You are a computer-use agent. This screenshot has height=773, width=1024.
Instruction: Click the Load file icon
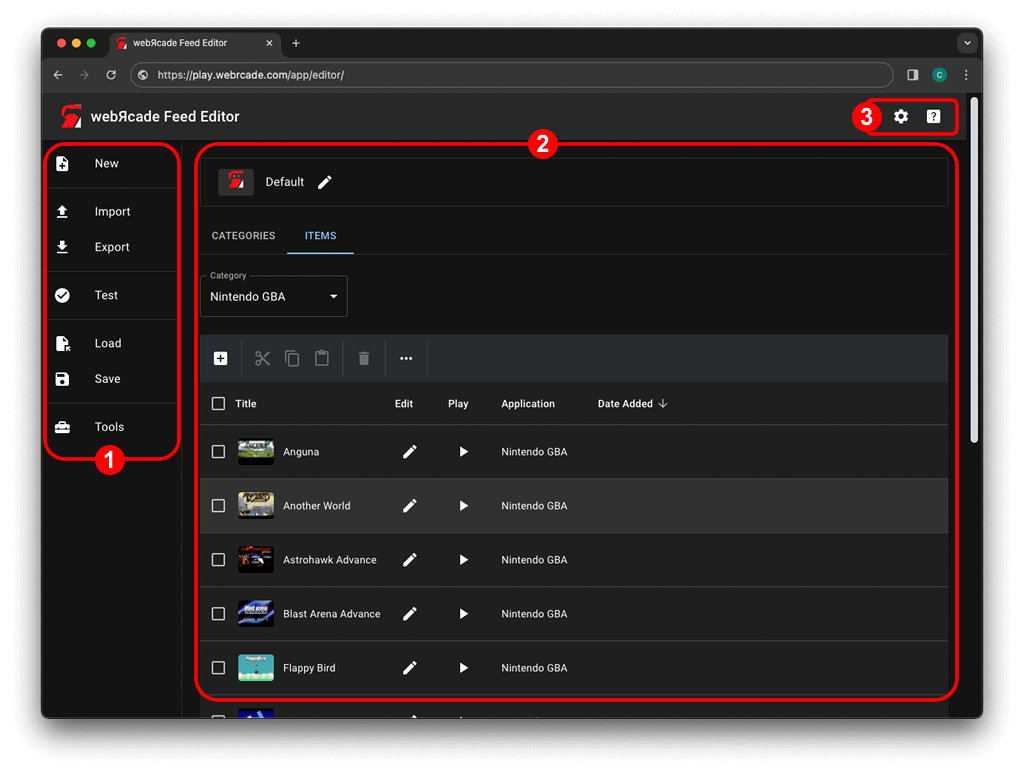(63, 343)
